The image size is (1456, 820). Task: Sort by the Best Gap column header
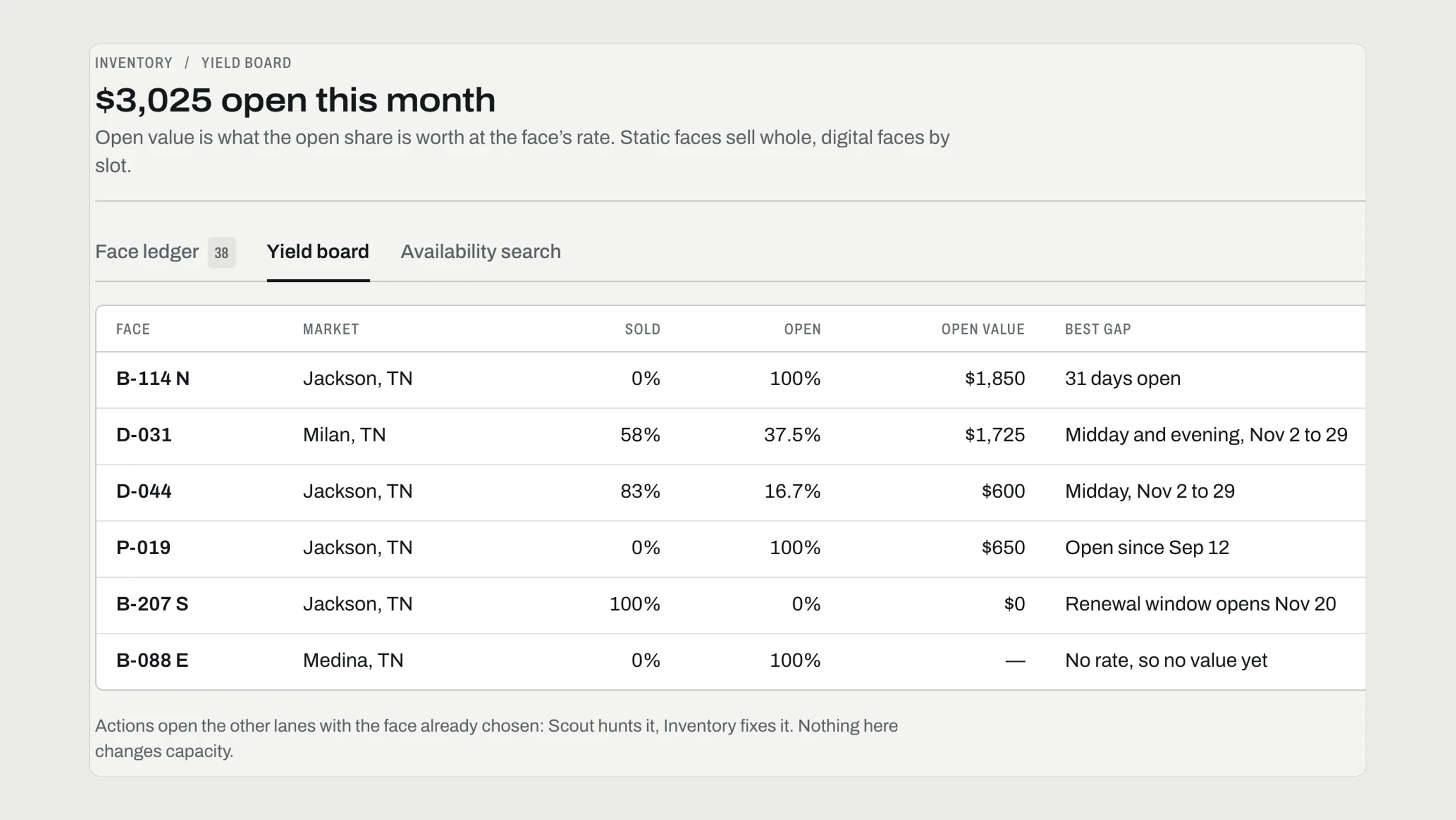[1098, 329]
